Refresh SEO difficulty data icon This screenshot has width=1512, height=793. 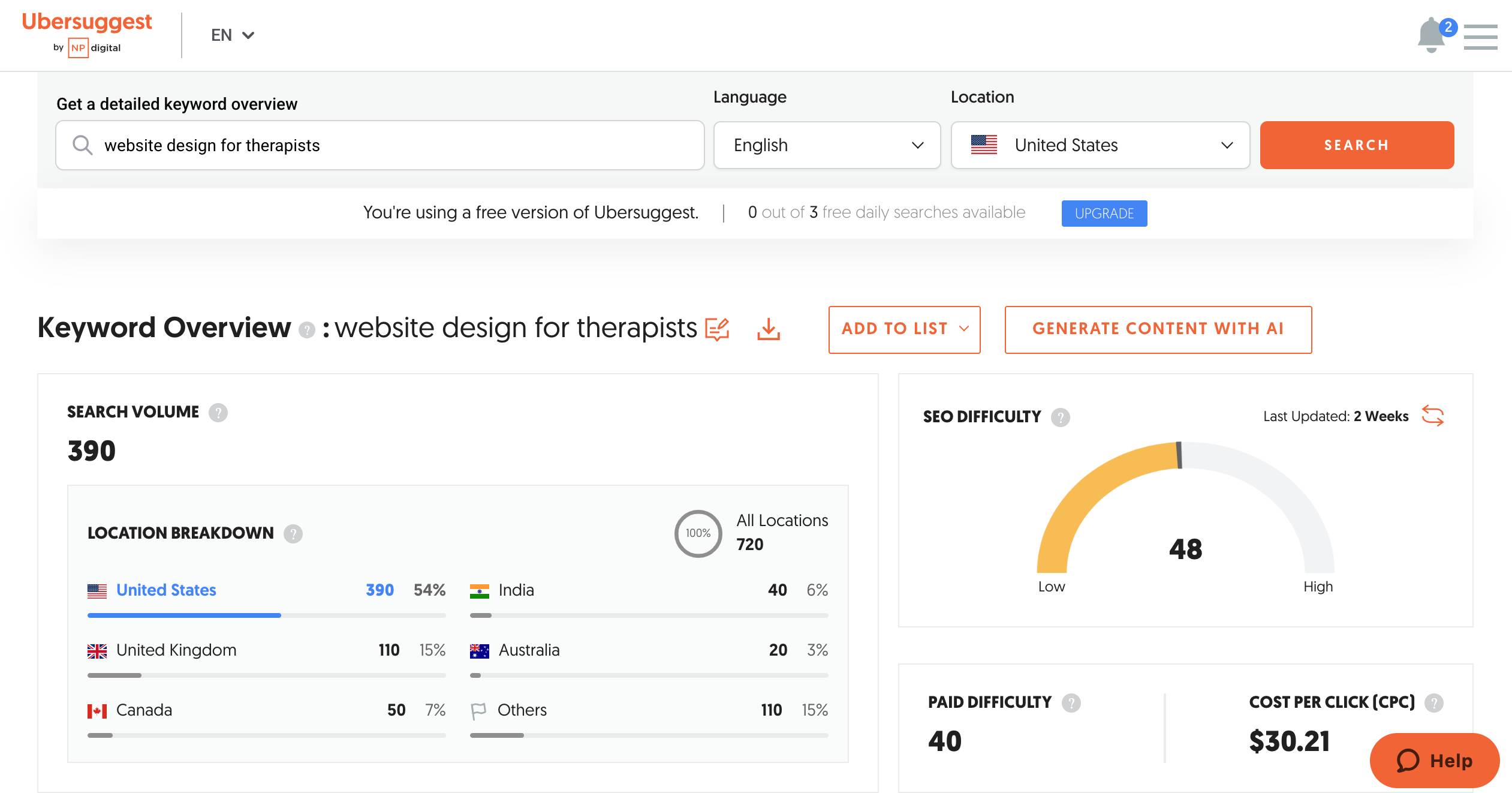1433,416
